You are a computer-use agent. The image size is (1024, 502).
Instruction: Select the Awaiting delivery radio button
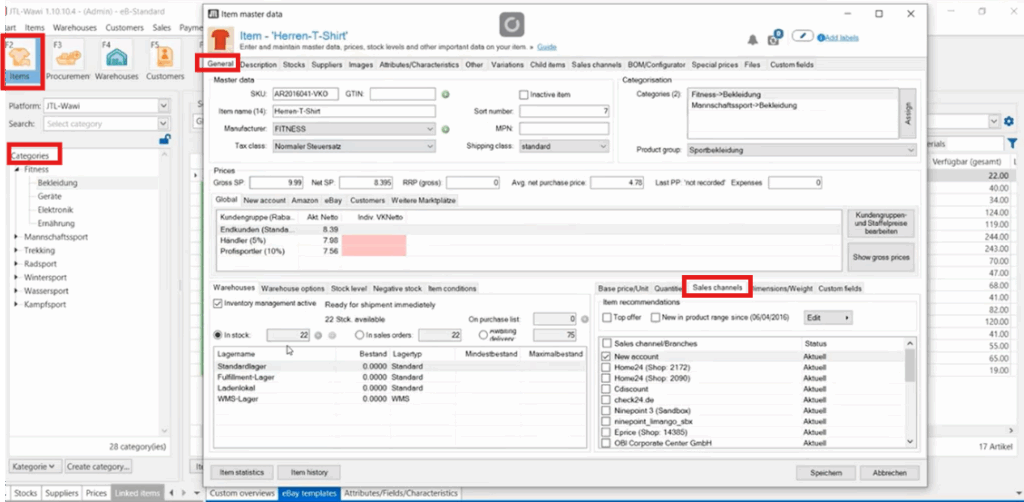tap(484, 335)
